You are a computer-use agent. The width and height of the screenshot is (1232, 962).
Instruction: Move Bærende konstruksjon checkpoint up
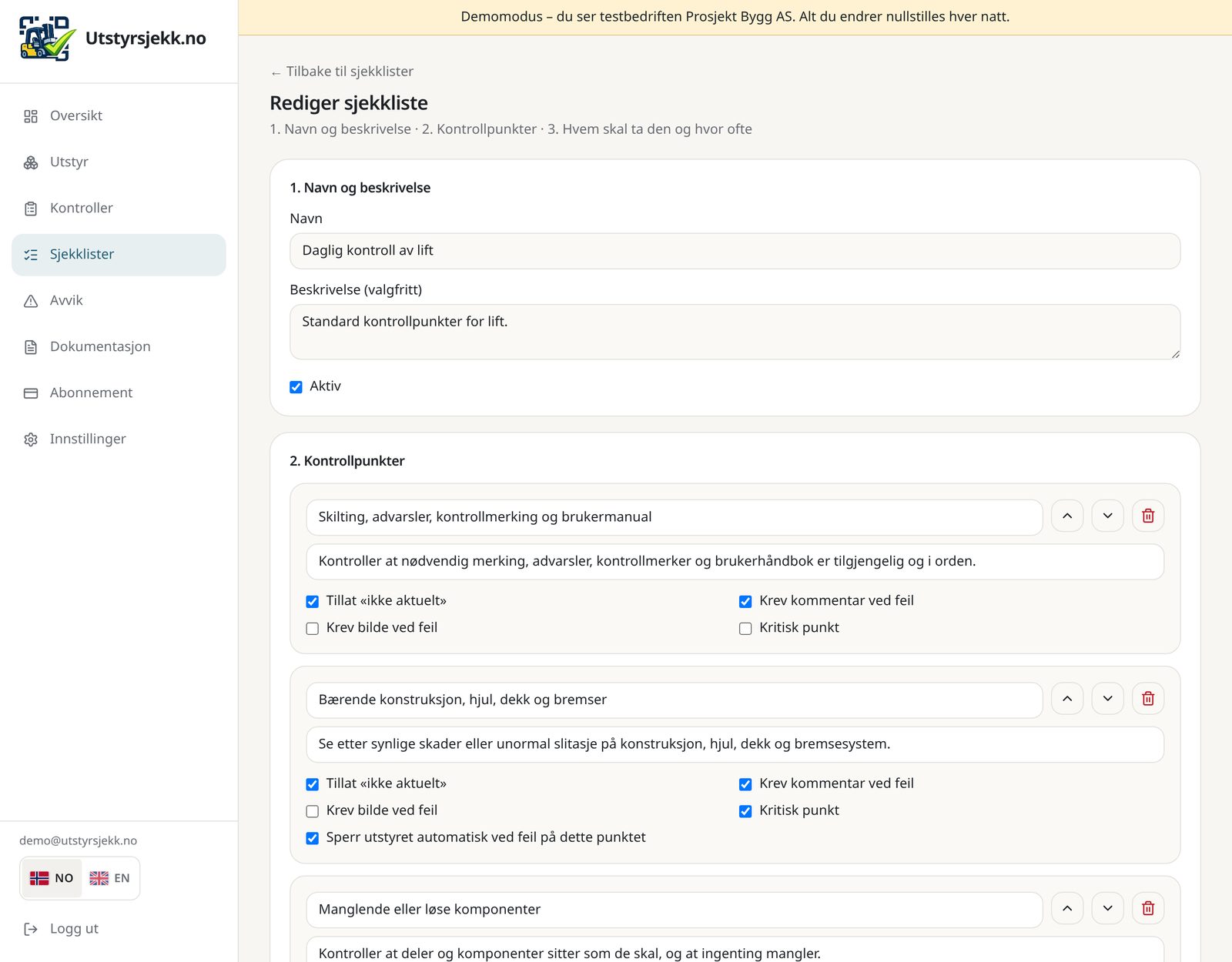tap(1067, 699)
